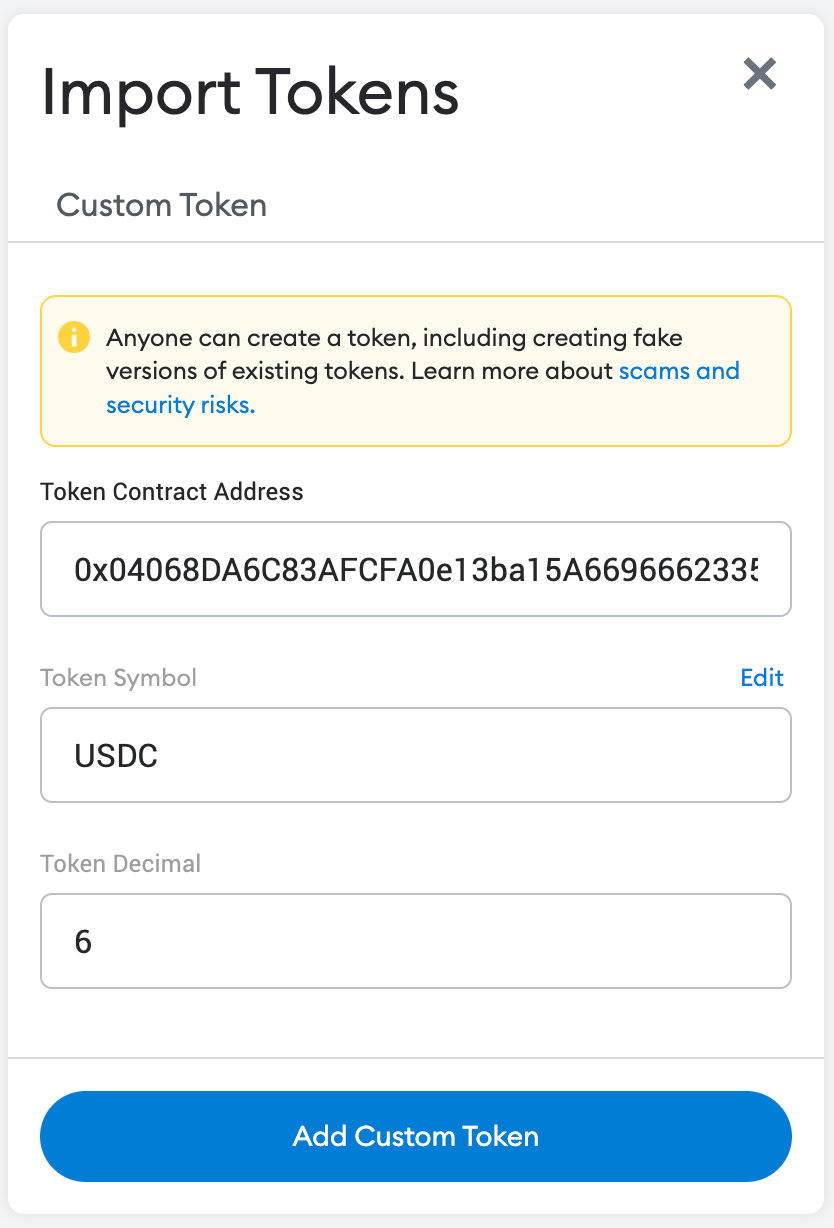Click the decimal value 6
834x1228 pixels.
tap(83, 941)
